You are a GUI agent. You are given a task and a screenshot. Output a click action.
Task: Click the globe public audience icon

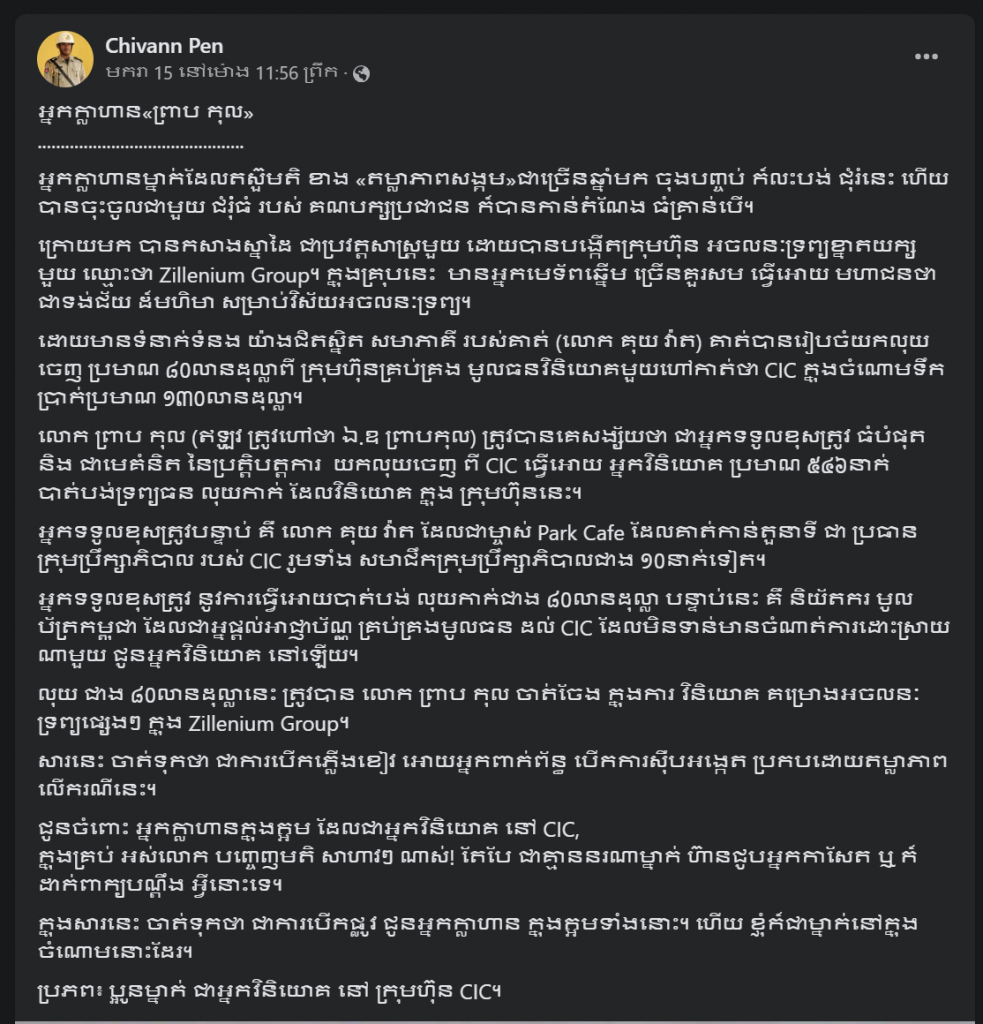(x=361, y=74)
